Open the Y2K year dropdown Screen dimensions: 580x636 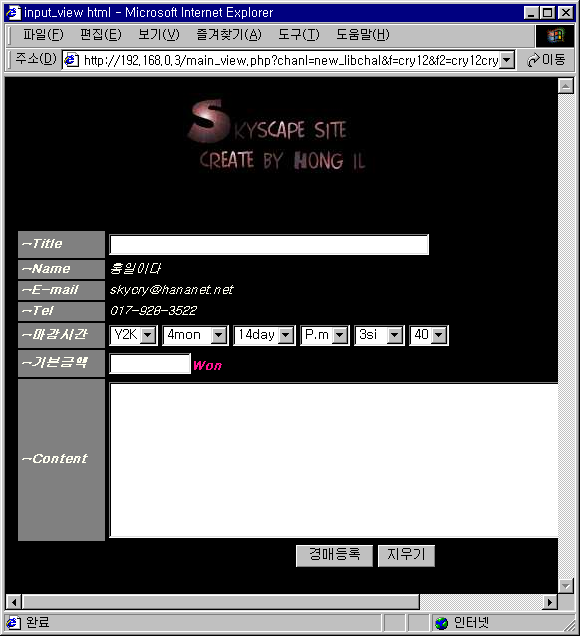(x=133, y=335)
